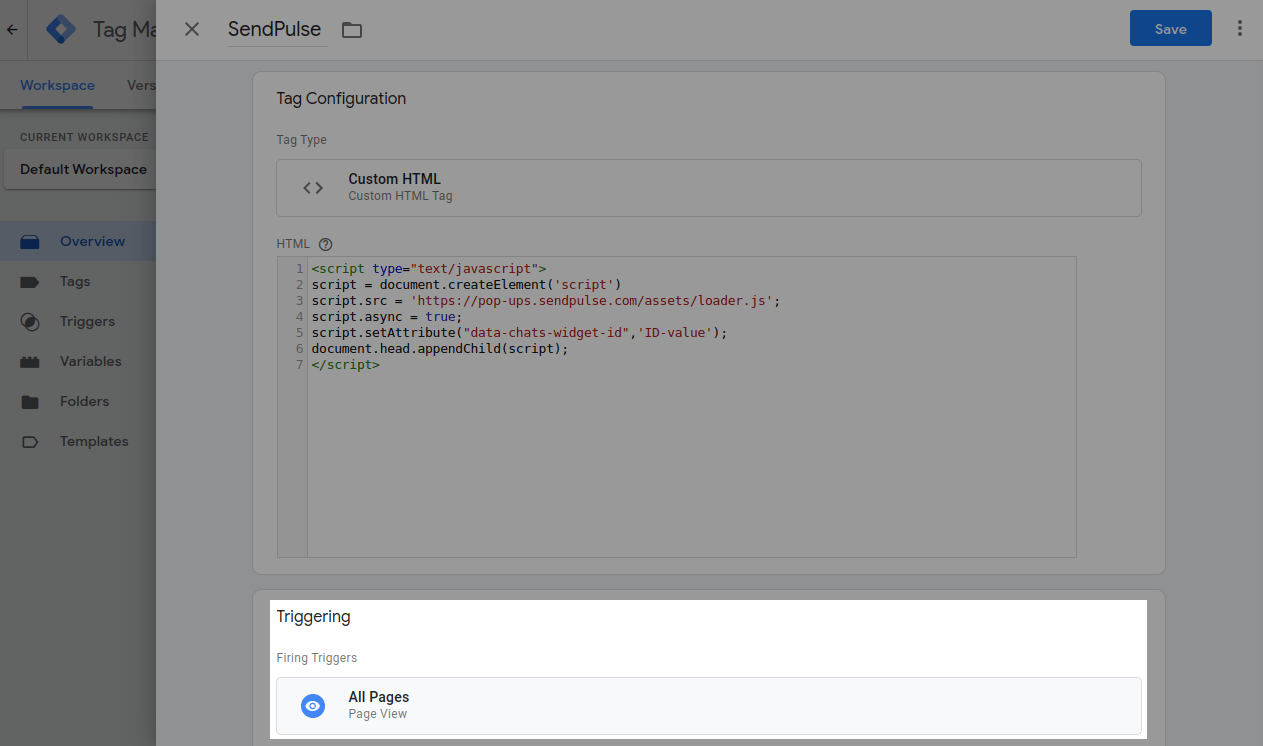1263x746 pixels.
Task: Click inside the HTML code editor
Action: click(690, 450)
